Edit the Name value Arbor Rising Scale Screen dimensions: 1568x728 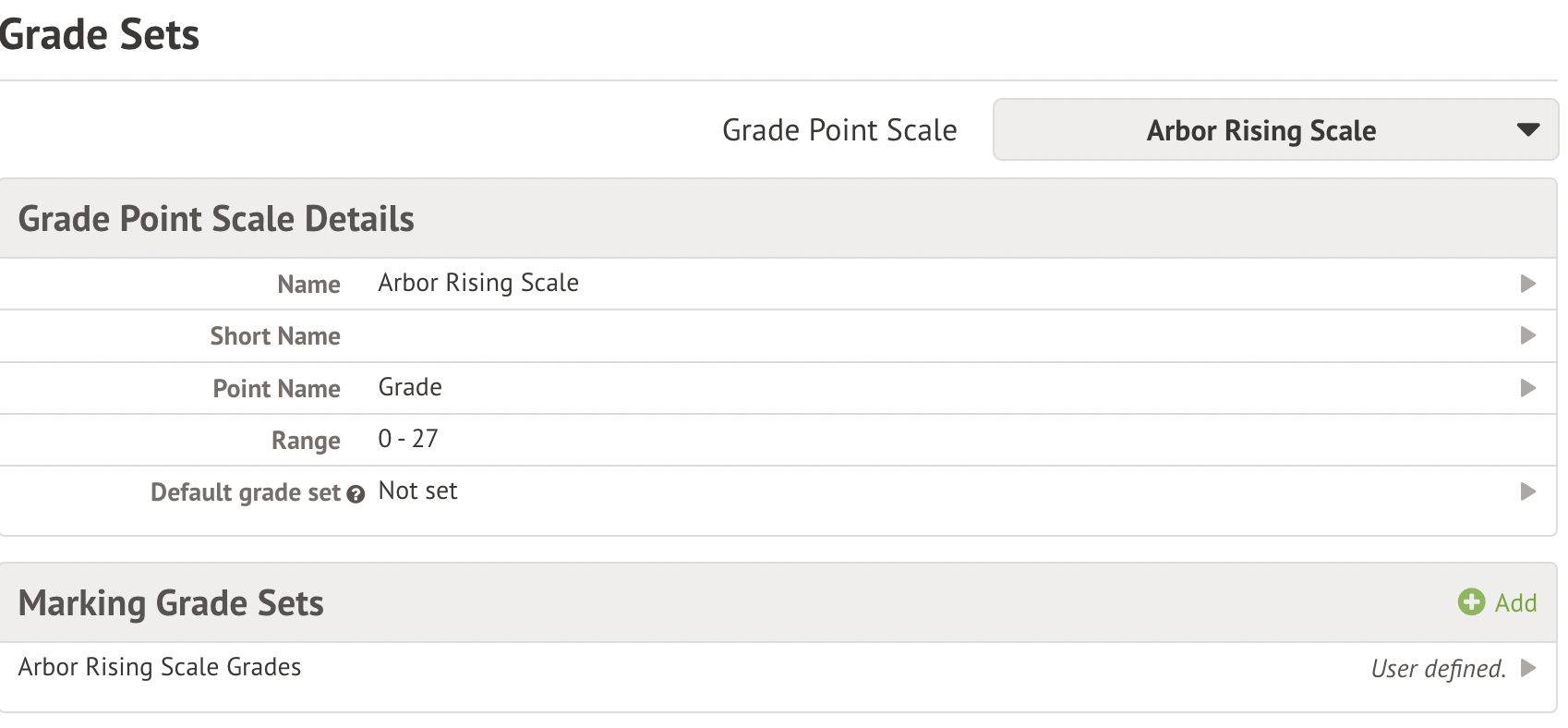pyautogui.click(x=478, y=283)
